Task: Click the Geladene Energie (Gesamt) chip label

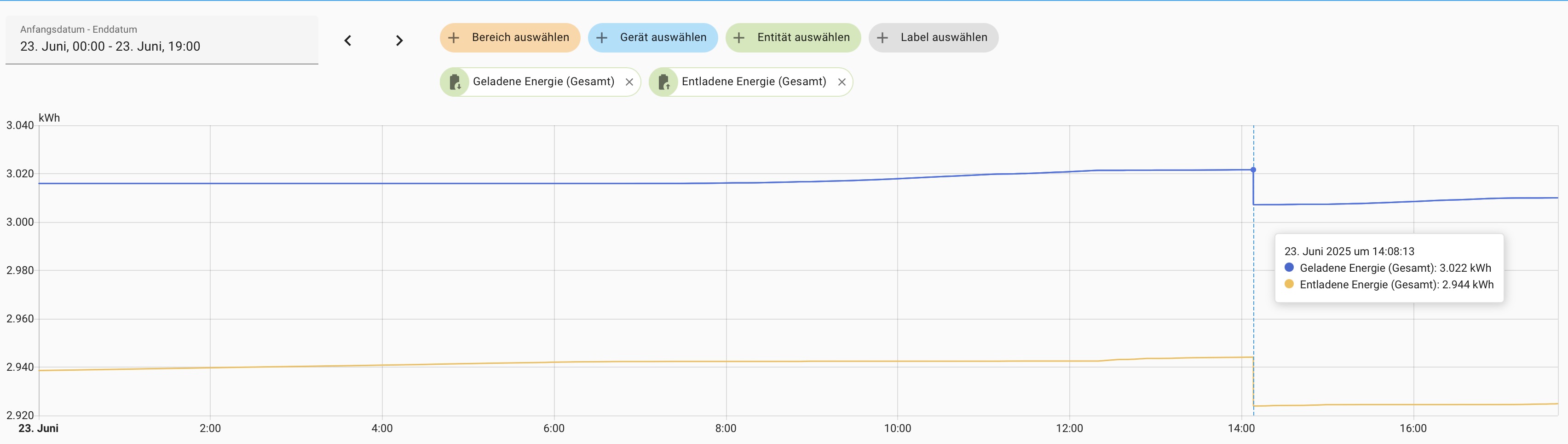Action: pos(543,82)
